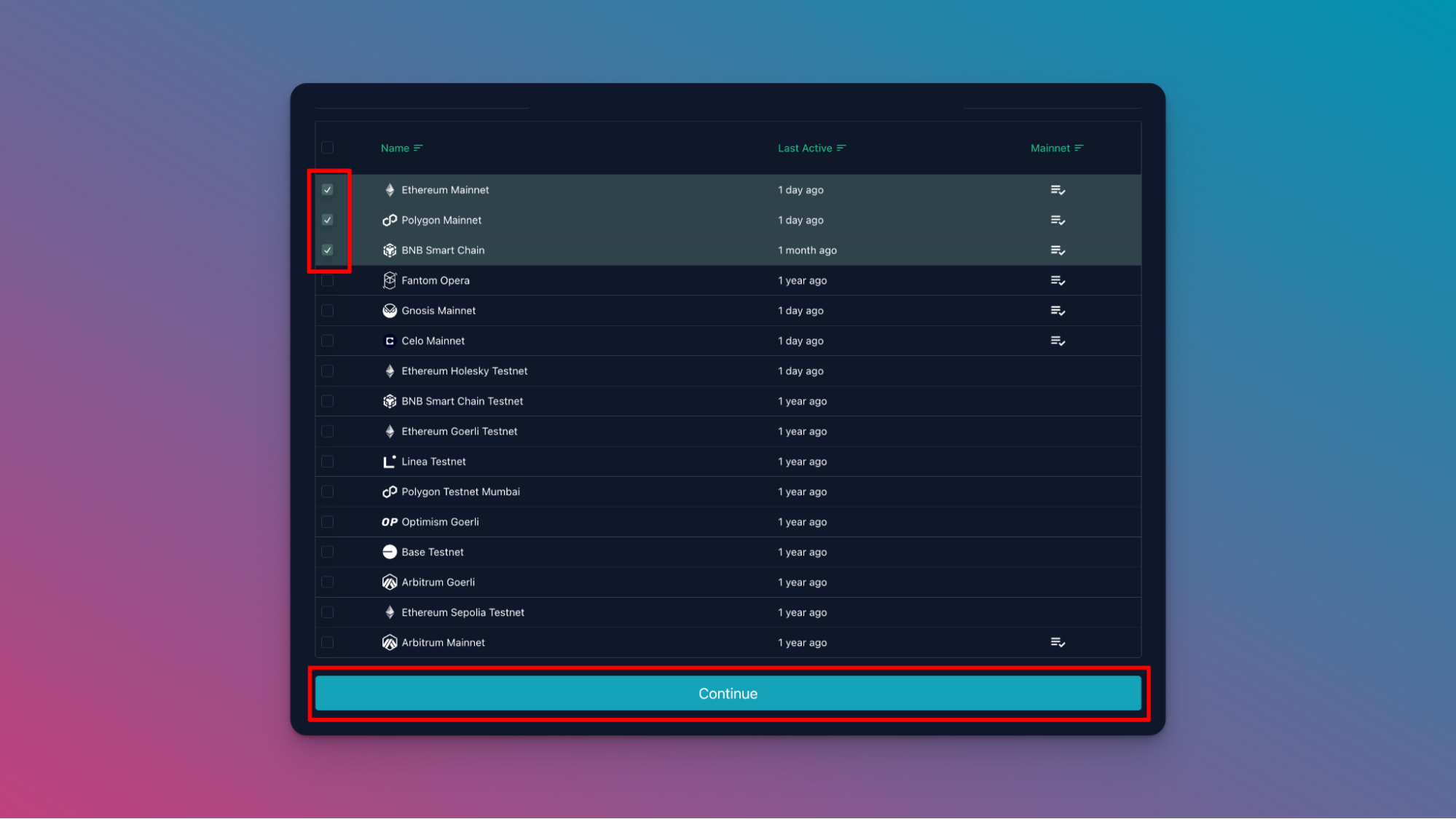Click the BNB Smart Chain cube logo
1456x819 pixels.
[x=390, y=250]
